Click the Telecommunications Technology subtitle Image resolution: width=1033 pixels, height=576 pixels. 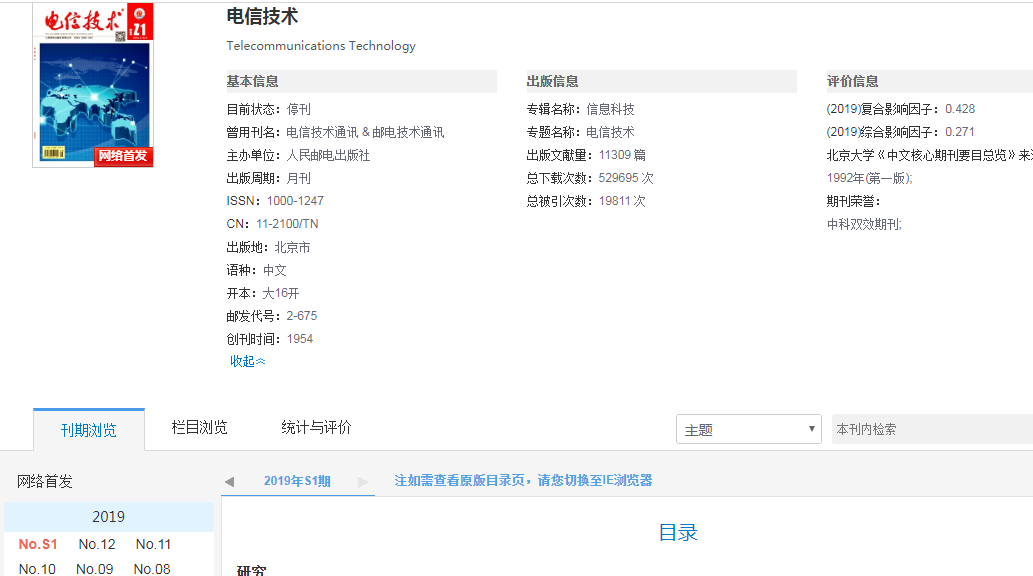[x=321, y=45]
